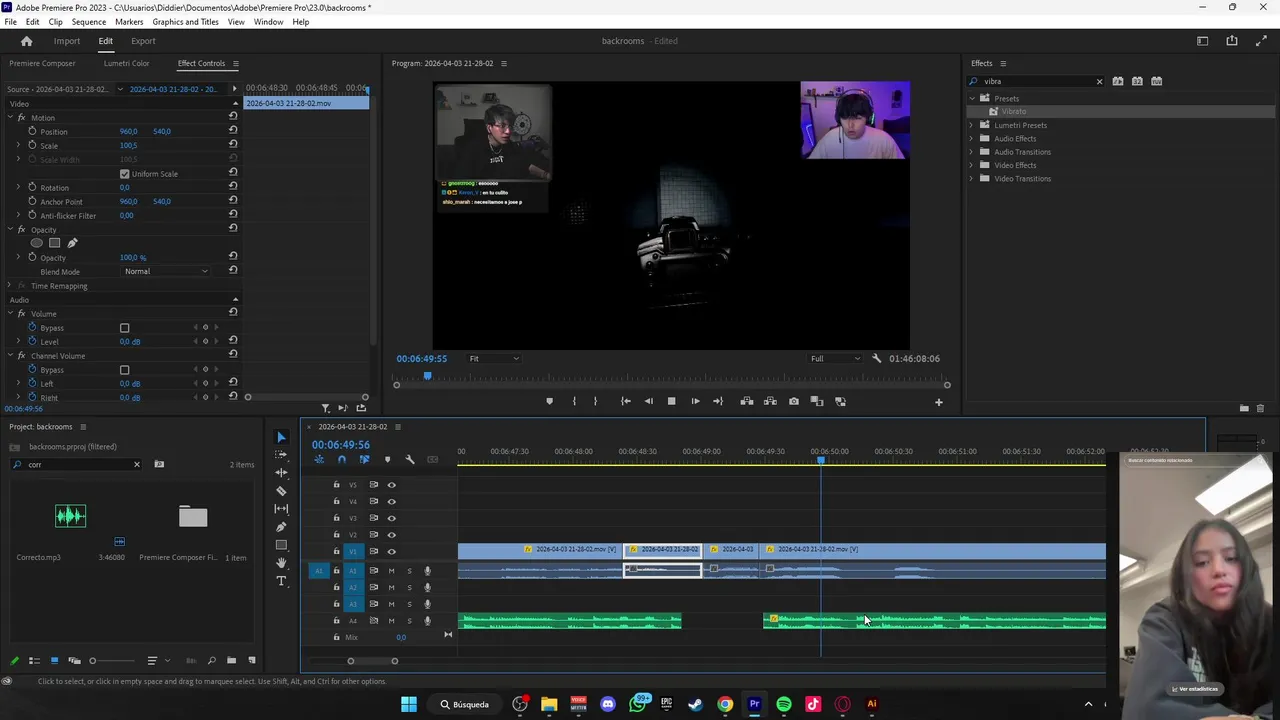Select the Selection tool in the timeline toolbar
Image resolution: width=1280 pixels, height=720 pixels.
click(281, 437)
